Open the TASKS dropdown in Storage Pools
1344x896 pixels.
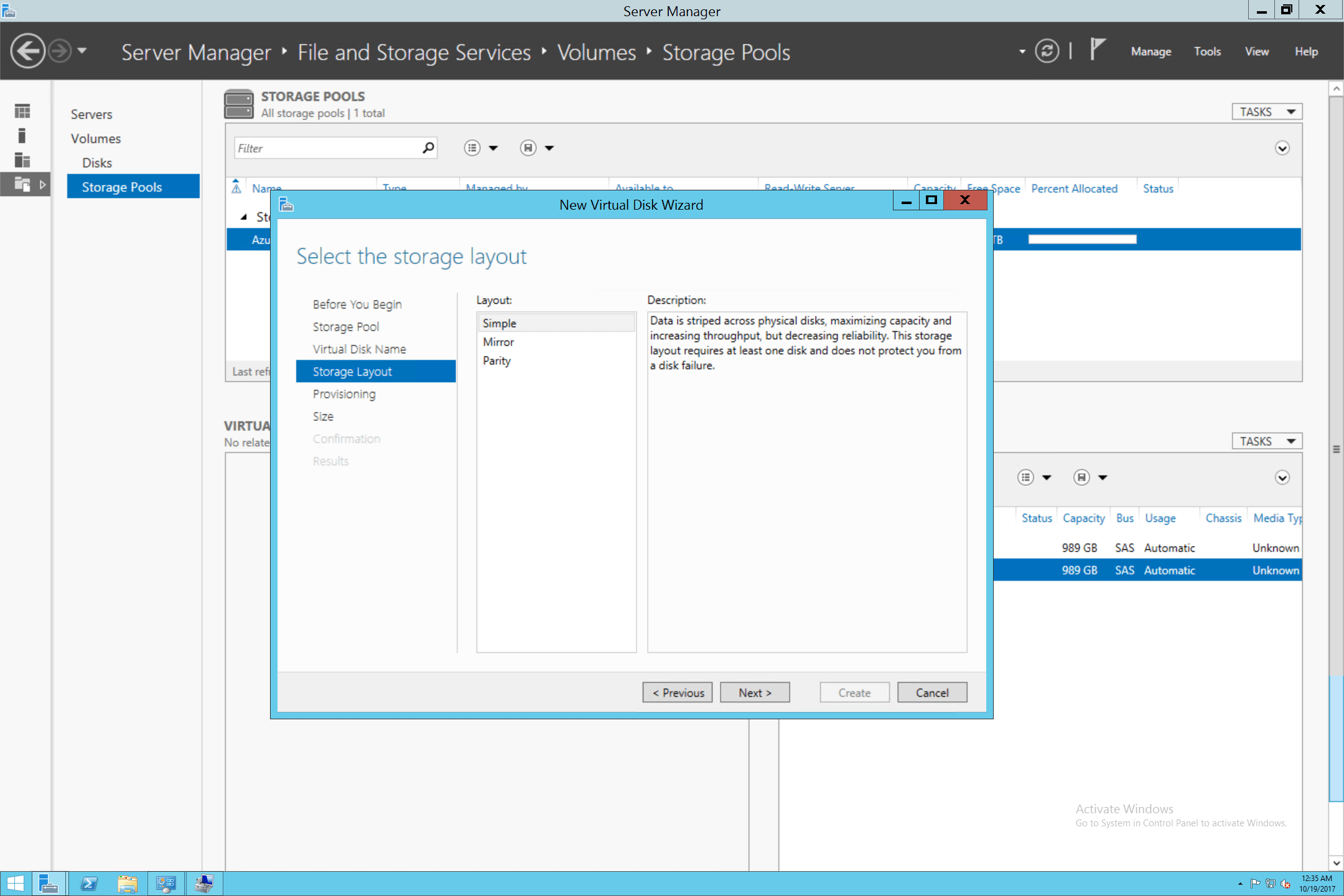point(1266,111)
